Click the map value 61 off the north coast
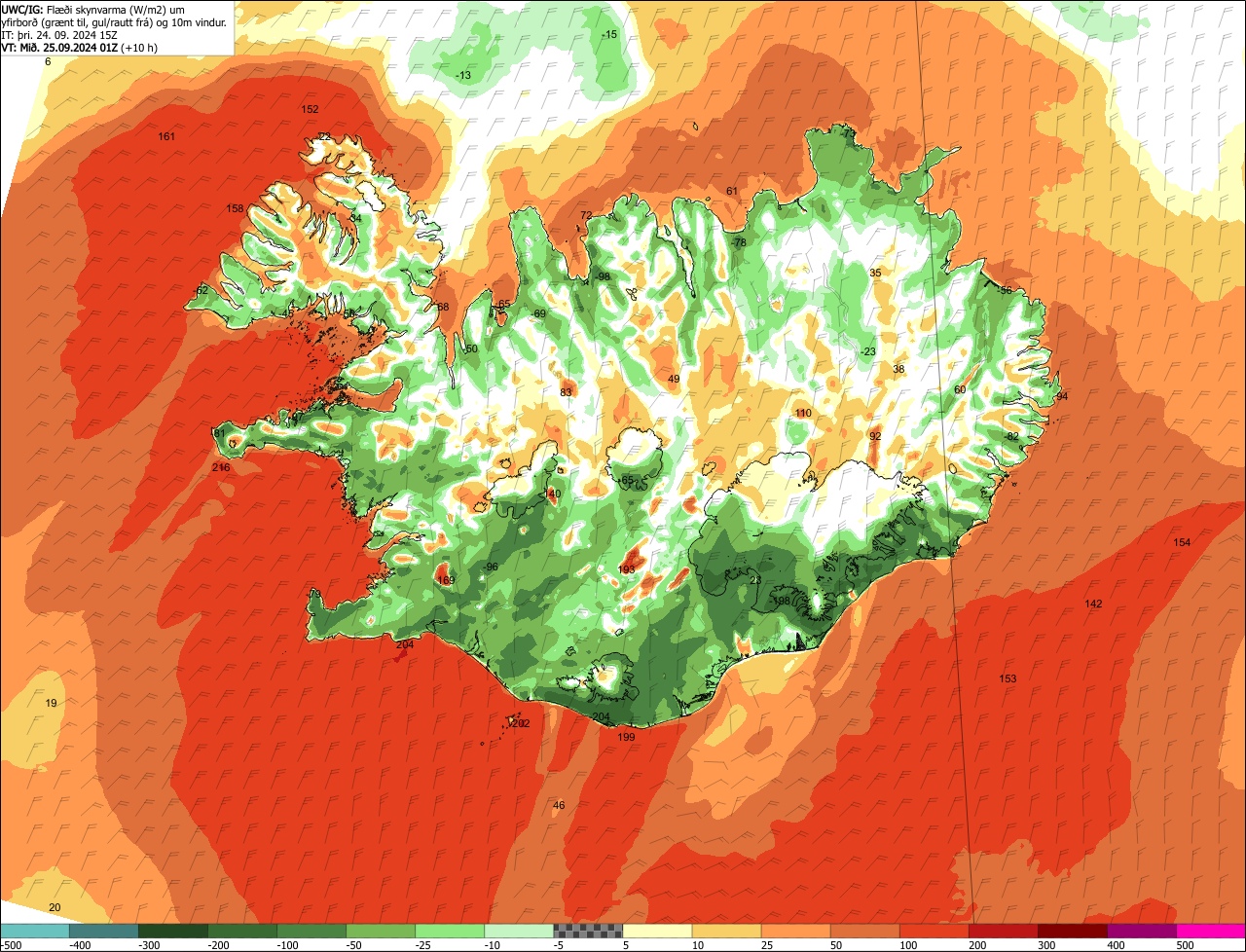 (x=732, y=191)
